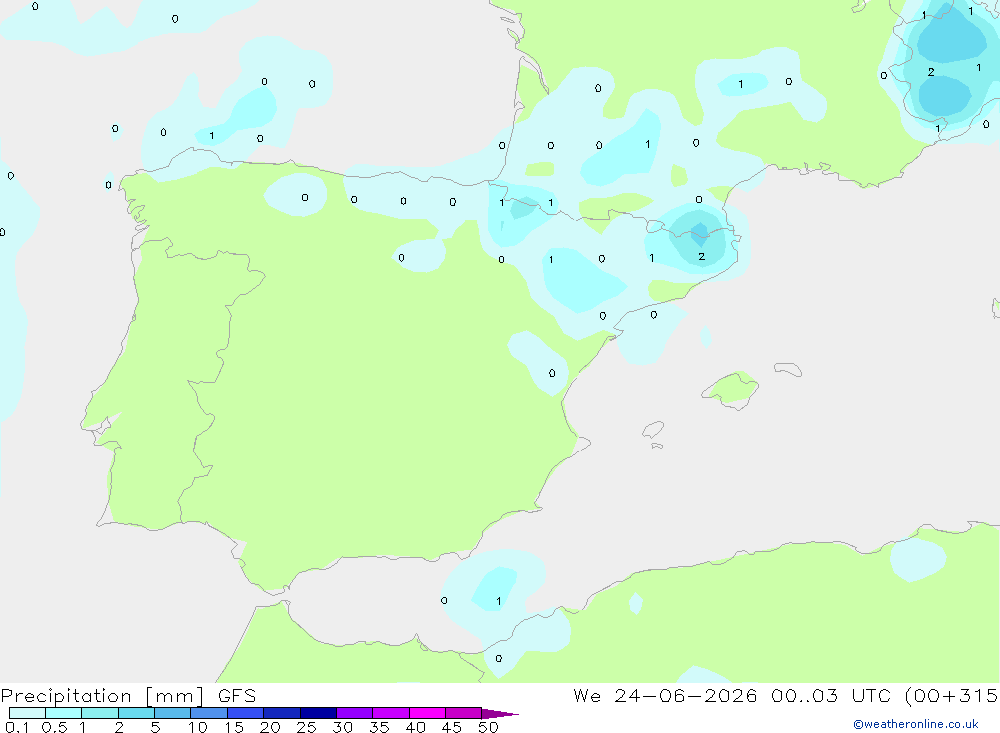This screenshot has height=733, width=1000.
Task: Click the 35–40 mm violet legend swatch
Action: tap(390, 713)
